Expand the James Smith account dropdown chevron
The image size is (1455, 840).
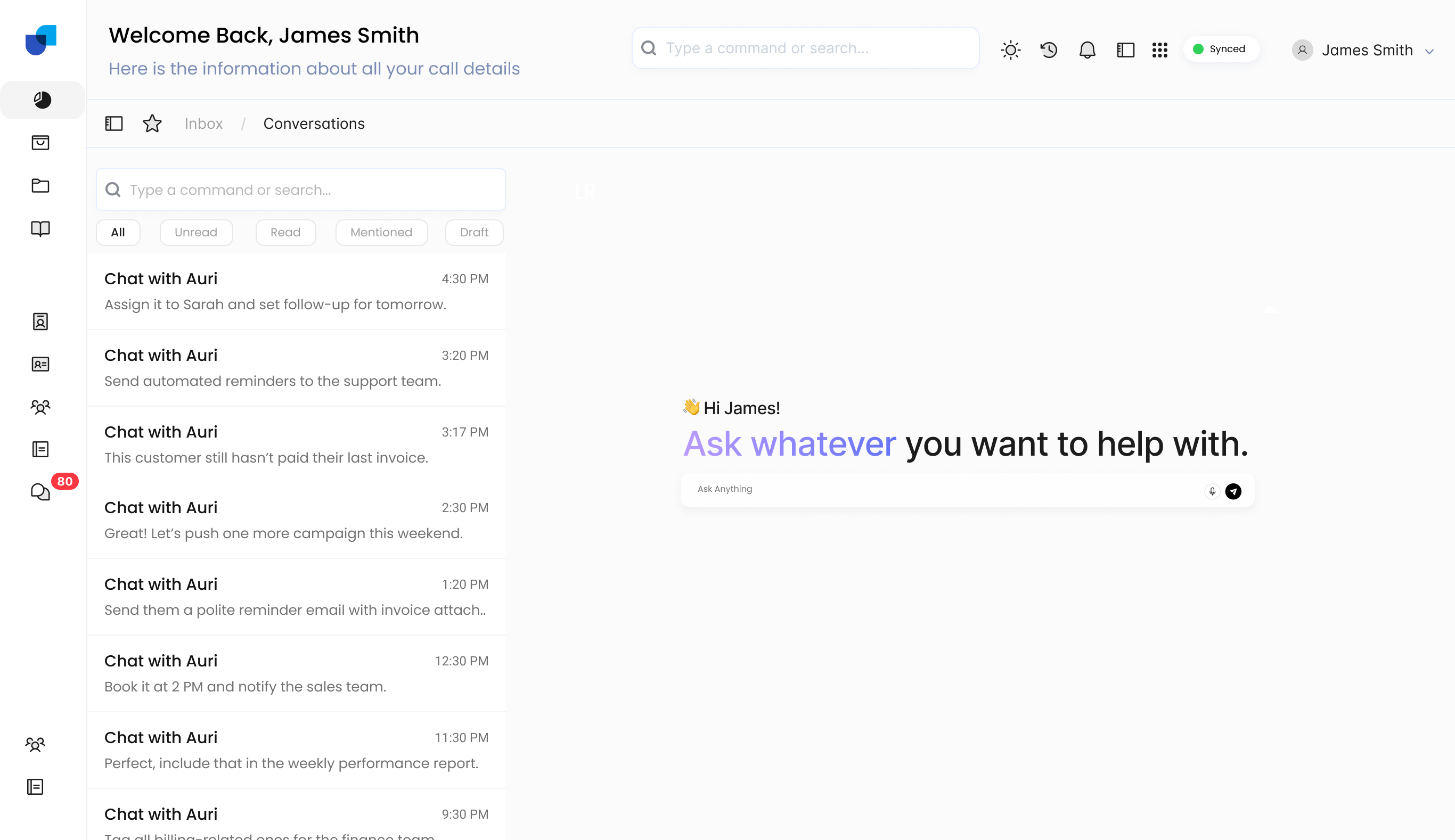click(x=1429, y=51)
